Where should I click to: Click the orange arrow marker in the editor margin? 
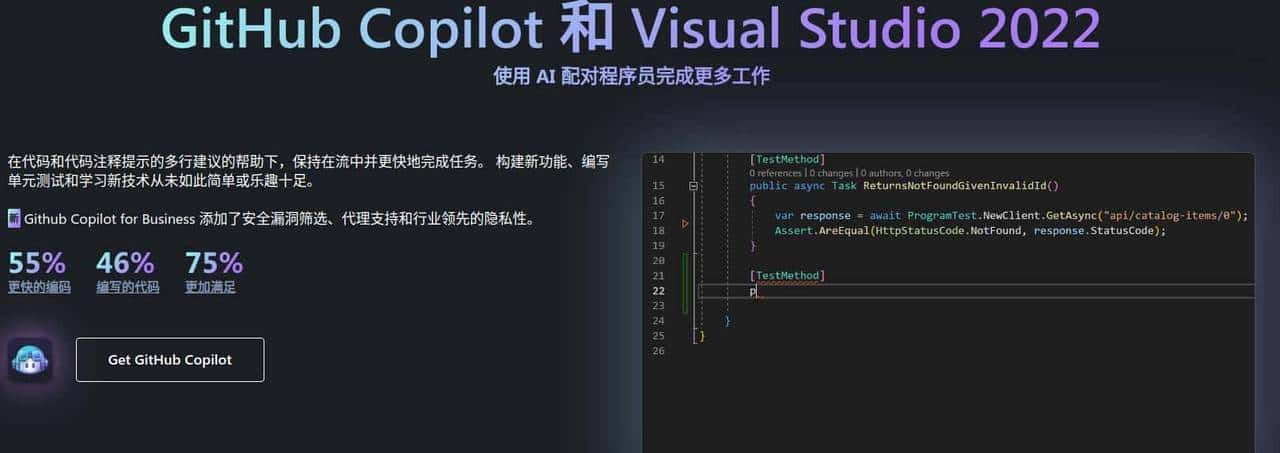click(x=685, y=224)
